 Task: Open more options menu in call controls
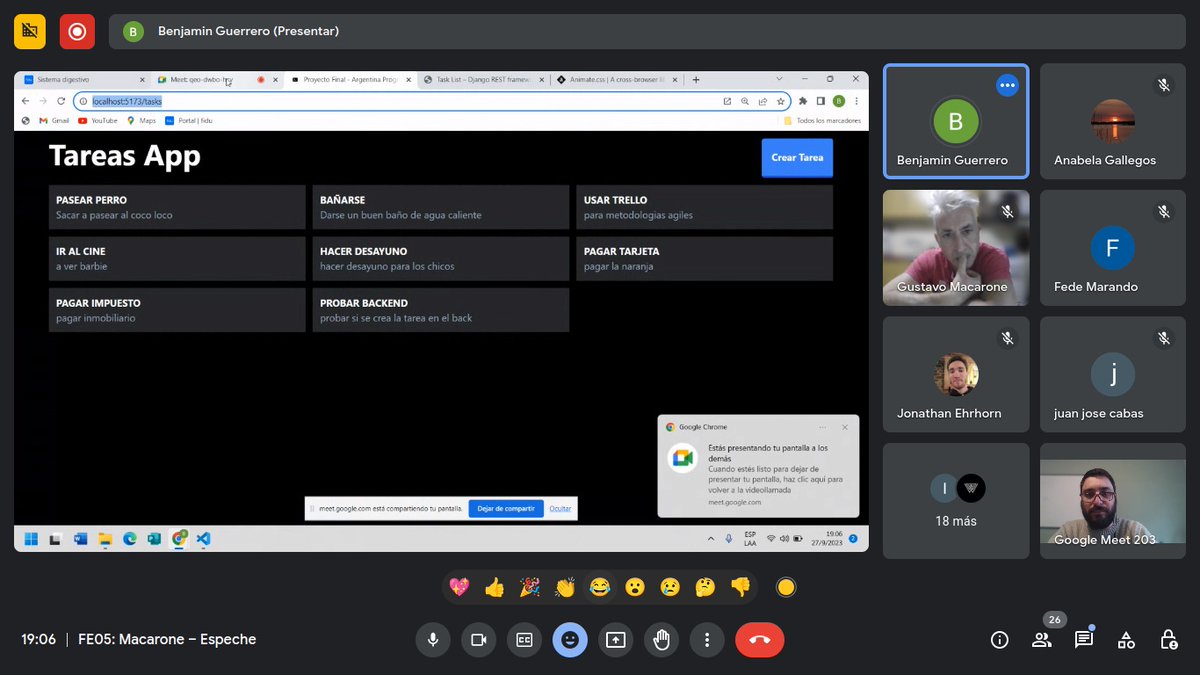pos(707,640)
